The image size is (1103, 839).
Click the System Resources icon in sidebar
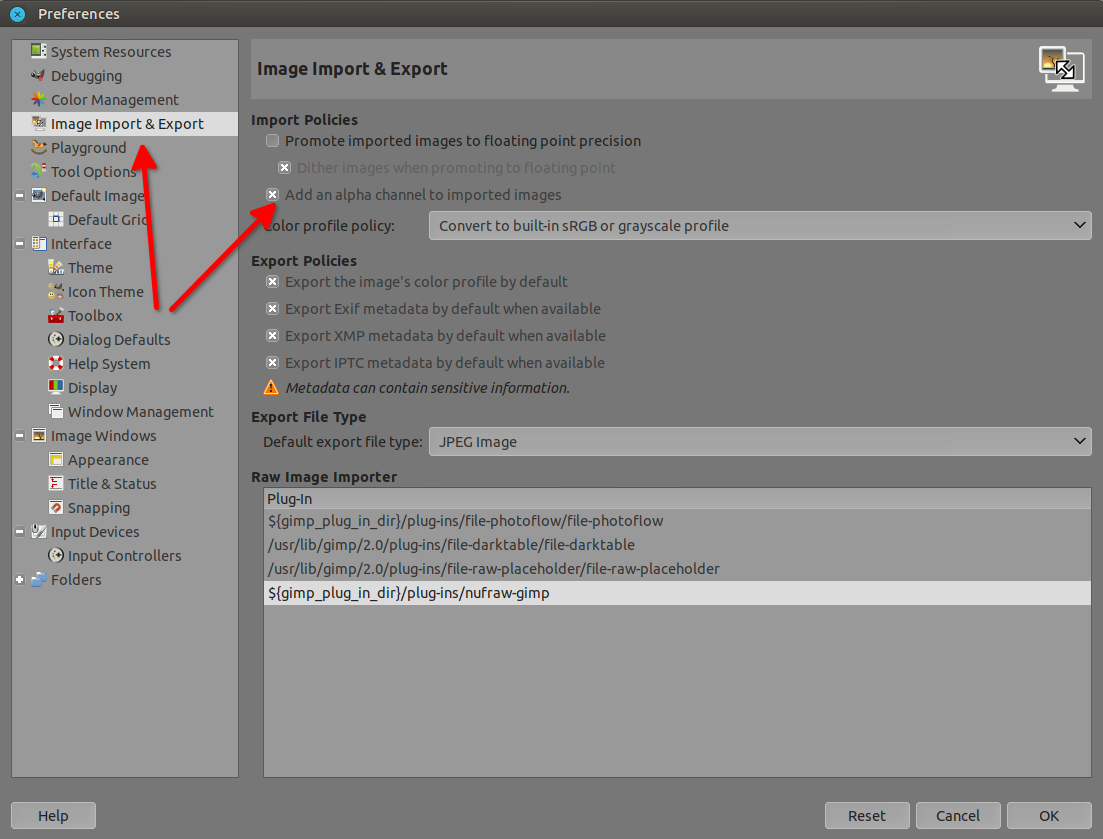(x=39, y=51)
